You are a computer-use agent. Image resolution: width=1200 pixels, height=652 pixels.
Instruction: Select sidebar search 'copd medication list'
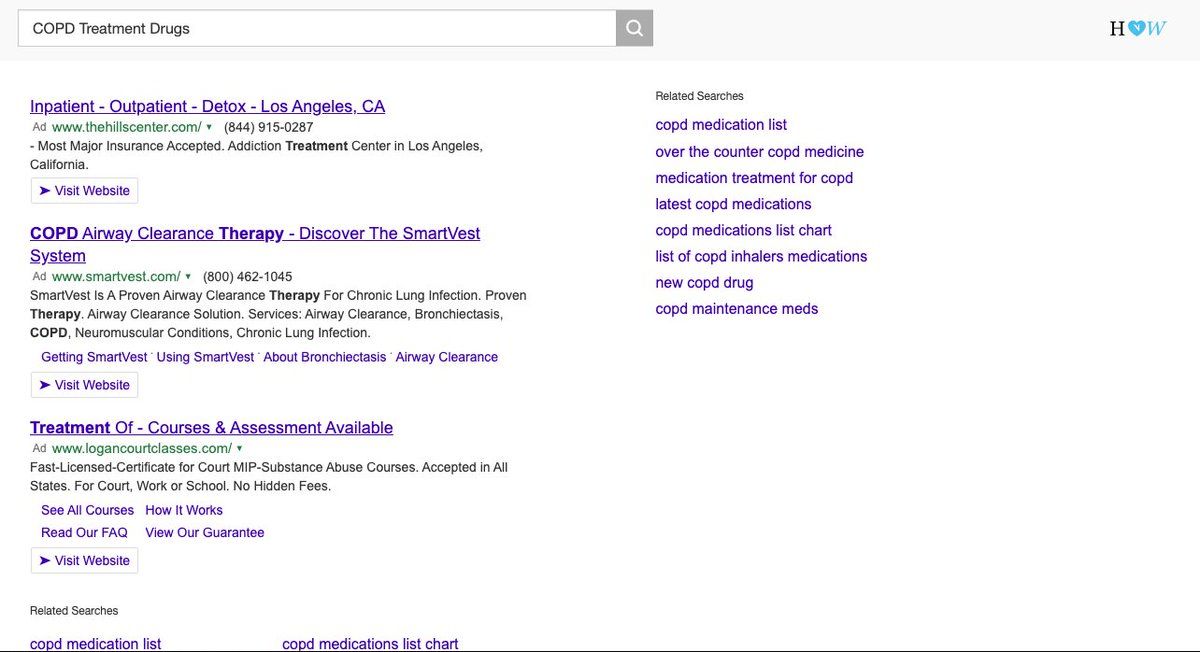point(721,125)
